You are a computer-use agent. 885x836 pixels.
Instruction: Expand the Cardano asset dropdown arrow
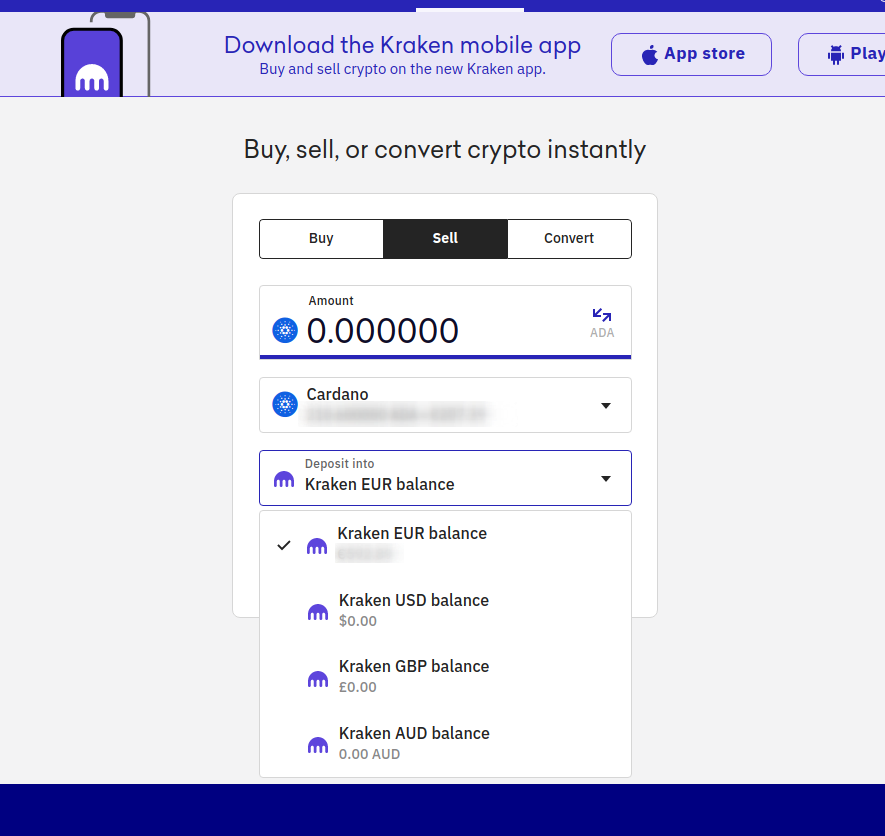point(605,405)
